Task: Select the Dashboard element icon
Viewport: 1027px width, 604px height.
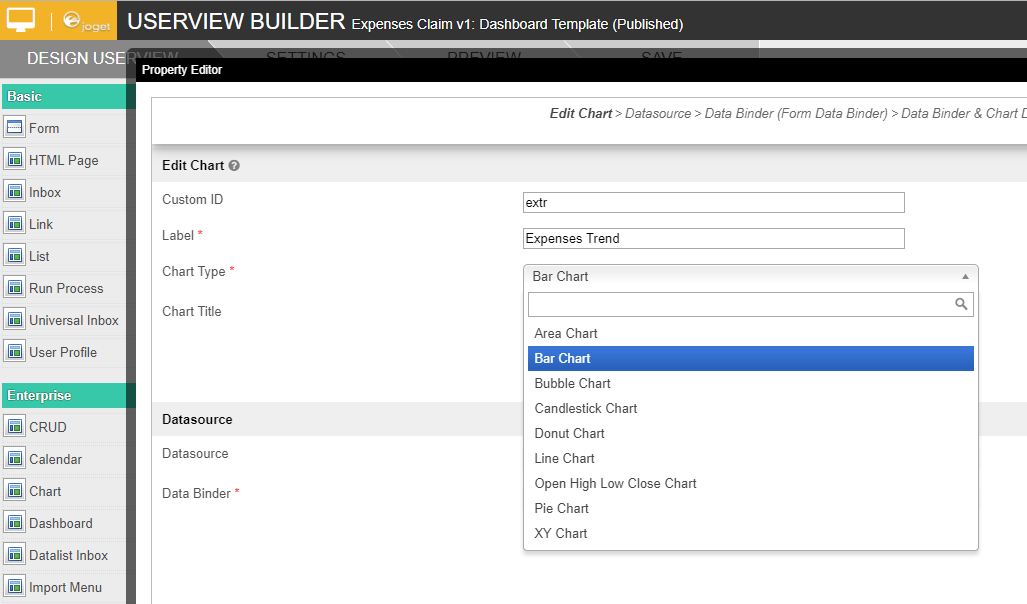Action: coord(14,523)
